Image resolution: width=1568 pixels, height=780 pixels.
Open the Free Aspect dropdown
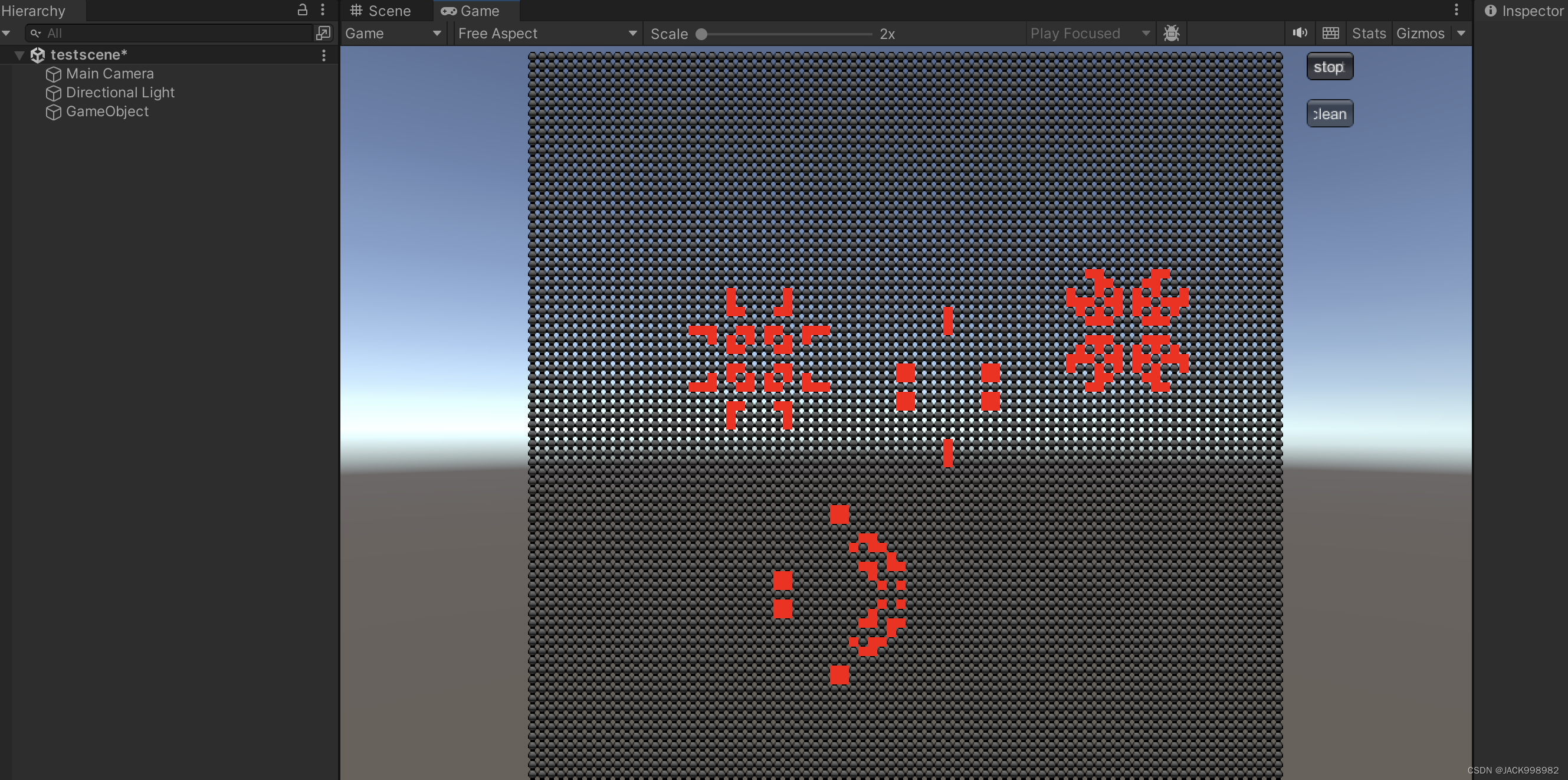point(547,34)
